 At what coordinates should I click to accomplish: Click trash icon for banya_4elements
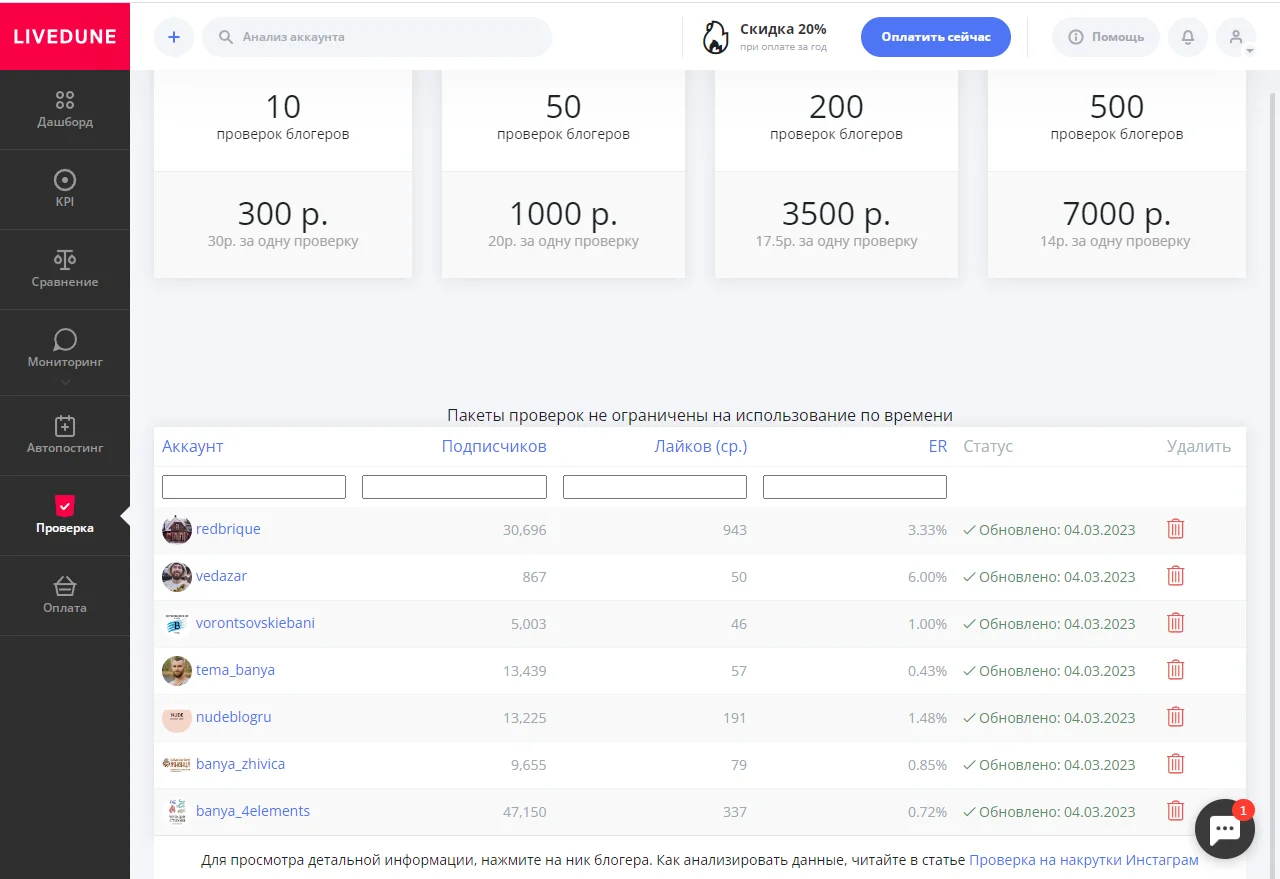coord(1175,811)
